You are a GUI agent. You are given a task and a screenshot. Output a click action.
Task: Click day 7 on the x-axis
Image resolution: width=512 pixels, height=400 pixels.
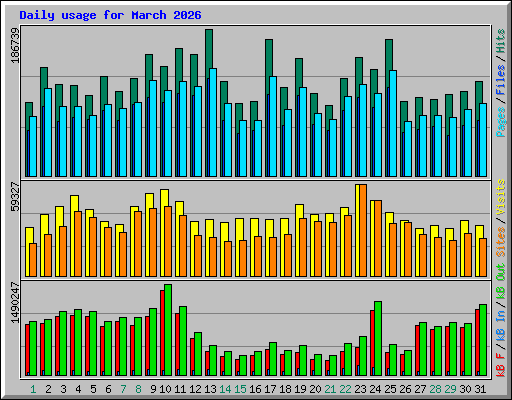123,389
